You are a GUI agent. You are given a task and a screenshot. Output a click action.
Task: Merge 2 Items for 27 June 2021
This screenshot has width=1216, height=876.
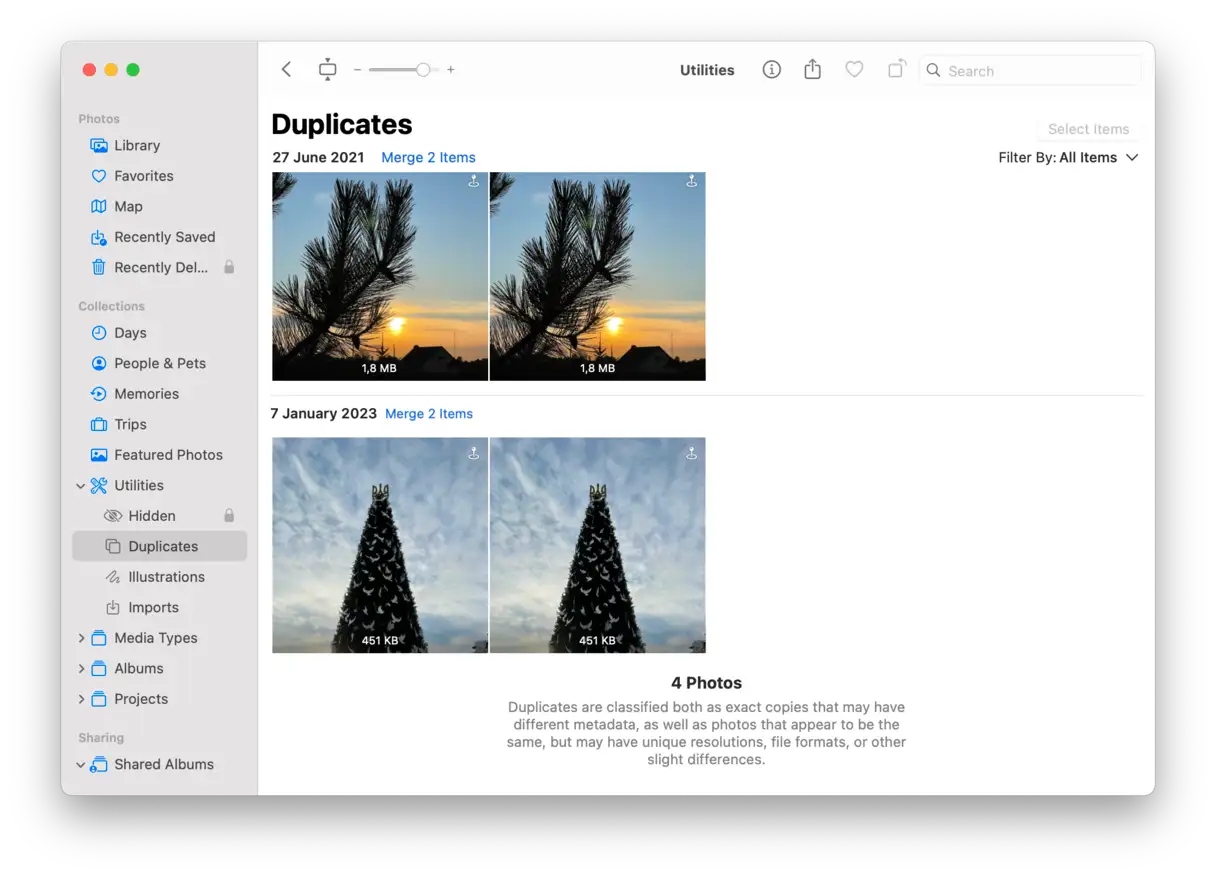coord(428,158)
